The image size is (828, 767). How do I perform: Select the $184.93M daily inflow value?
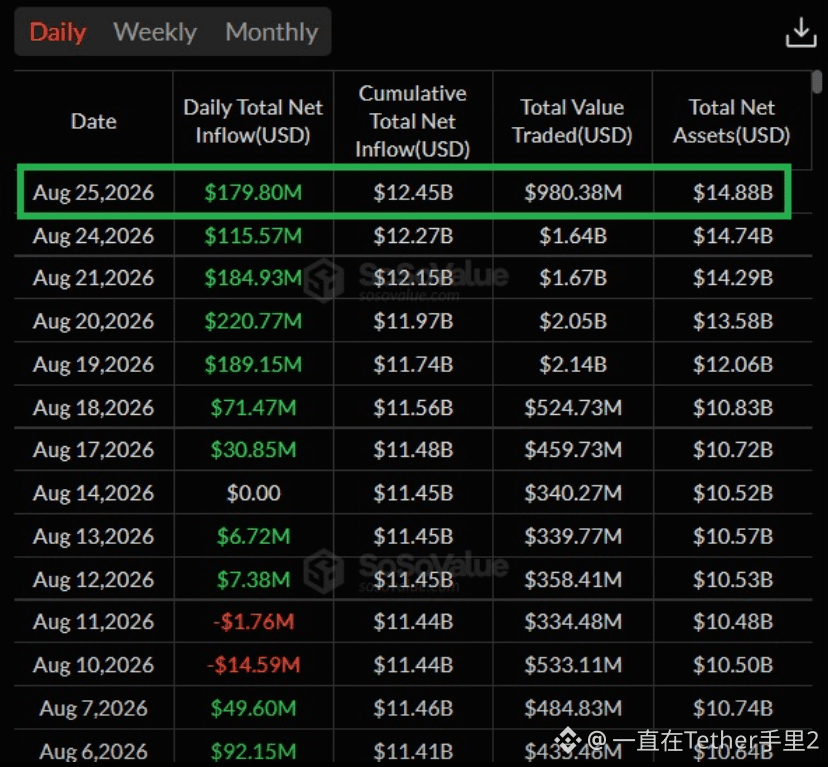pyautogui.click(x=253, y=278)
